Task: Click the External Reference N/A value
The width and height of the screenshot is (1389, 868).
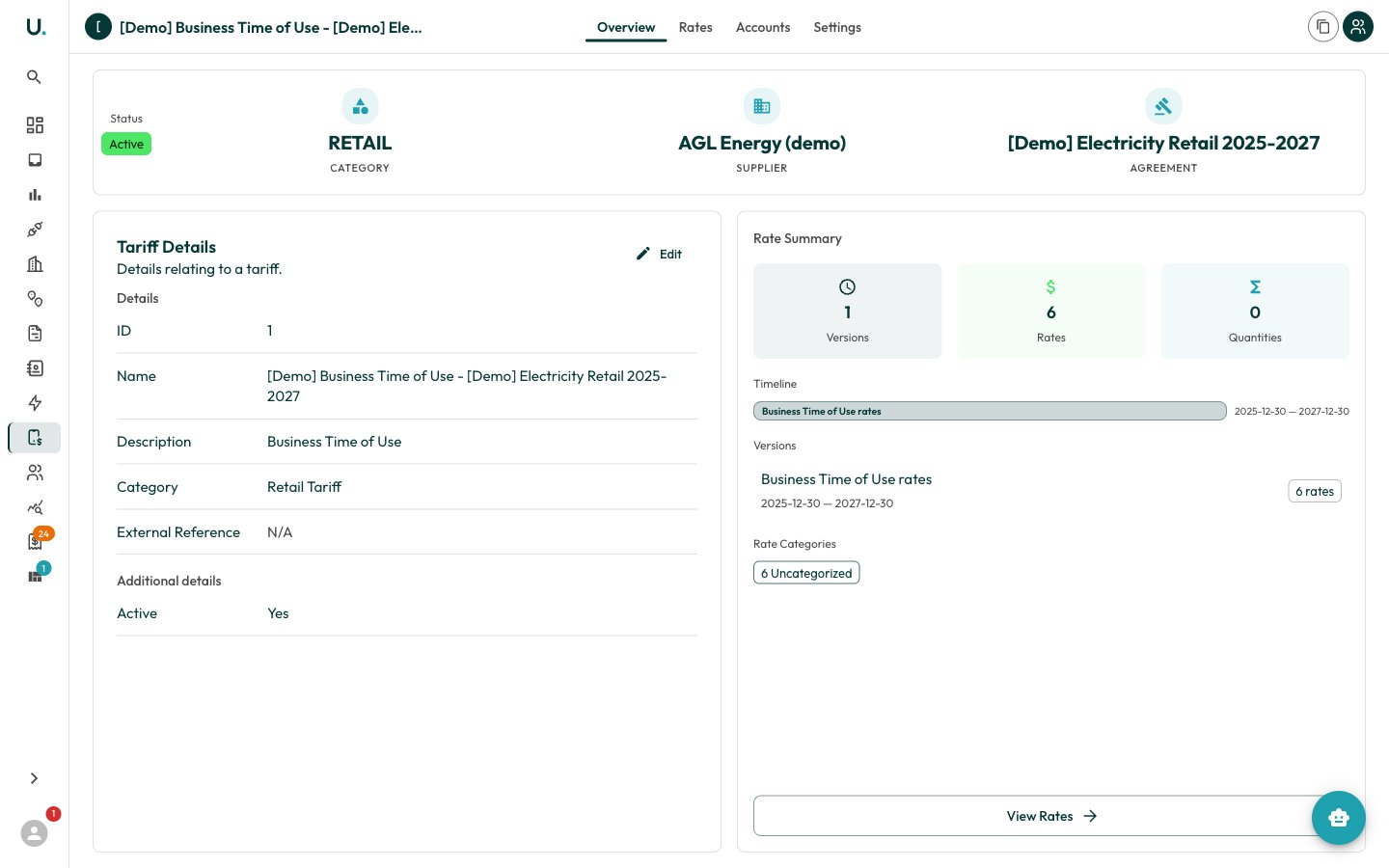Action: point(280,532)
